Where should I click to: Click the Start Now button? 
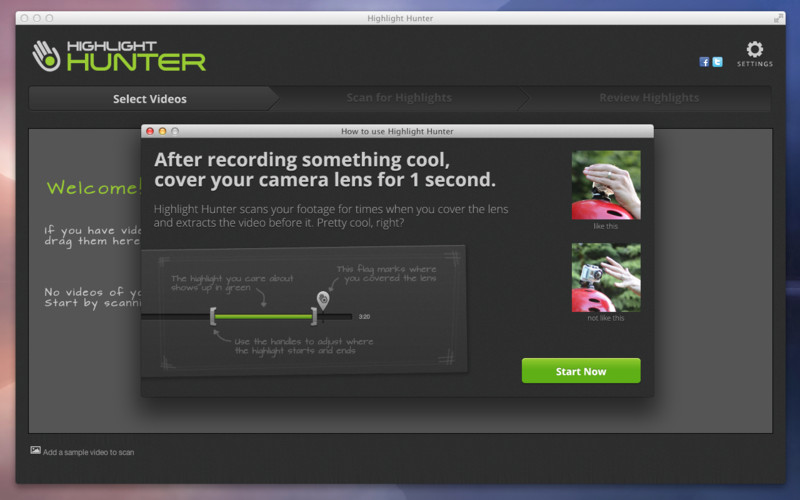click(x=581, y=371)
